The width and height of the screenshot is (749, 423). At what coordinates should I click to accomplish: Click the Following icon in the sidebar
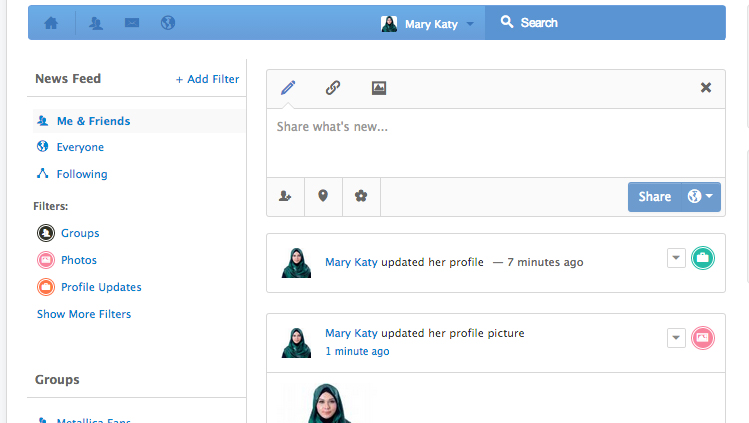(43, 173)
